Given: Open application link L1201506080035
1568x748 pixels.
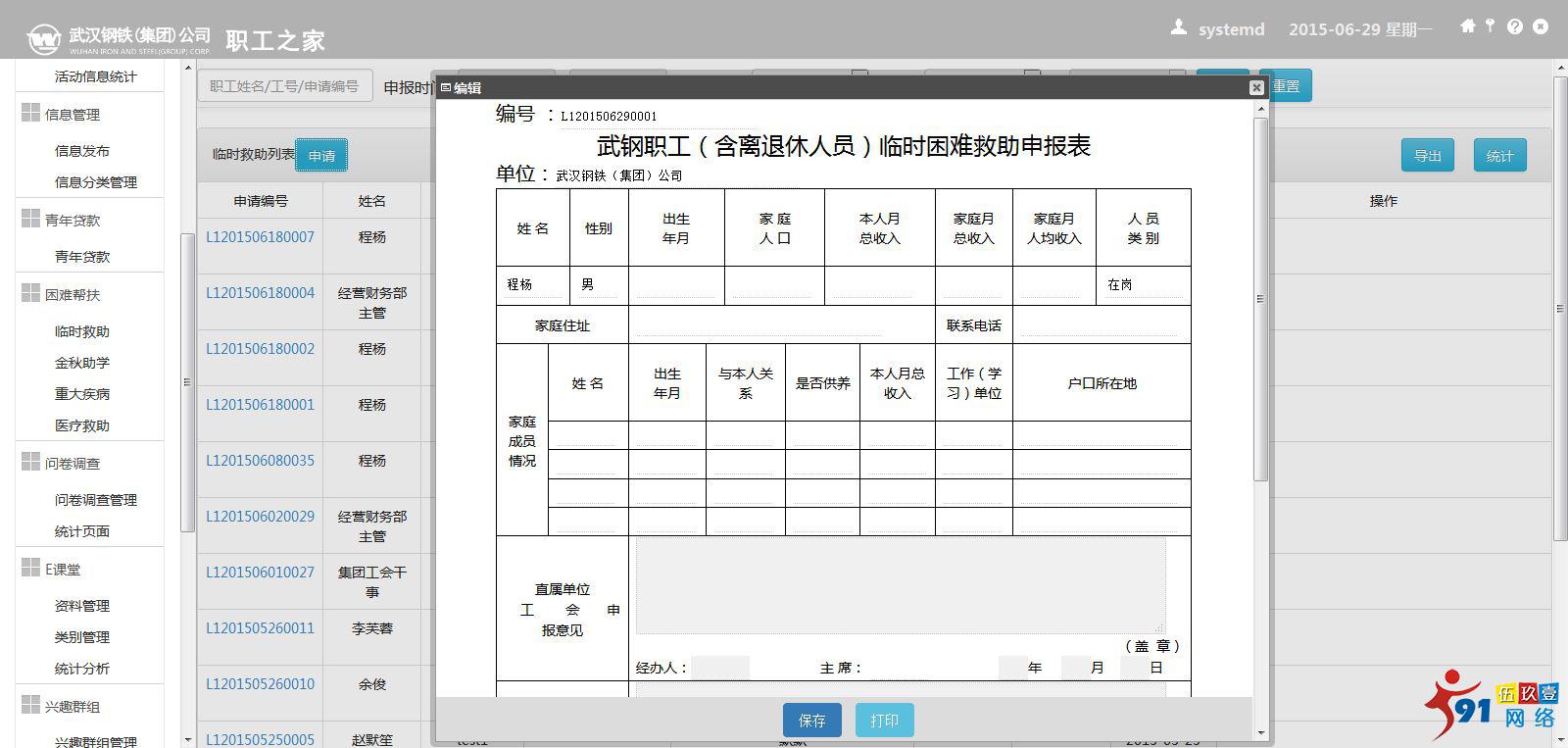Looking at the screenshot, I should tap(261, 461).
